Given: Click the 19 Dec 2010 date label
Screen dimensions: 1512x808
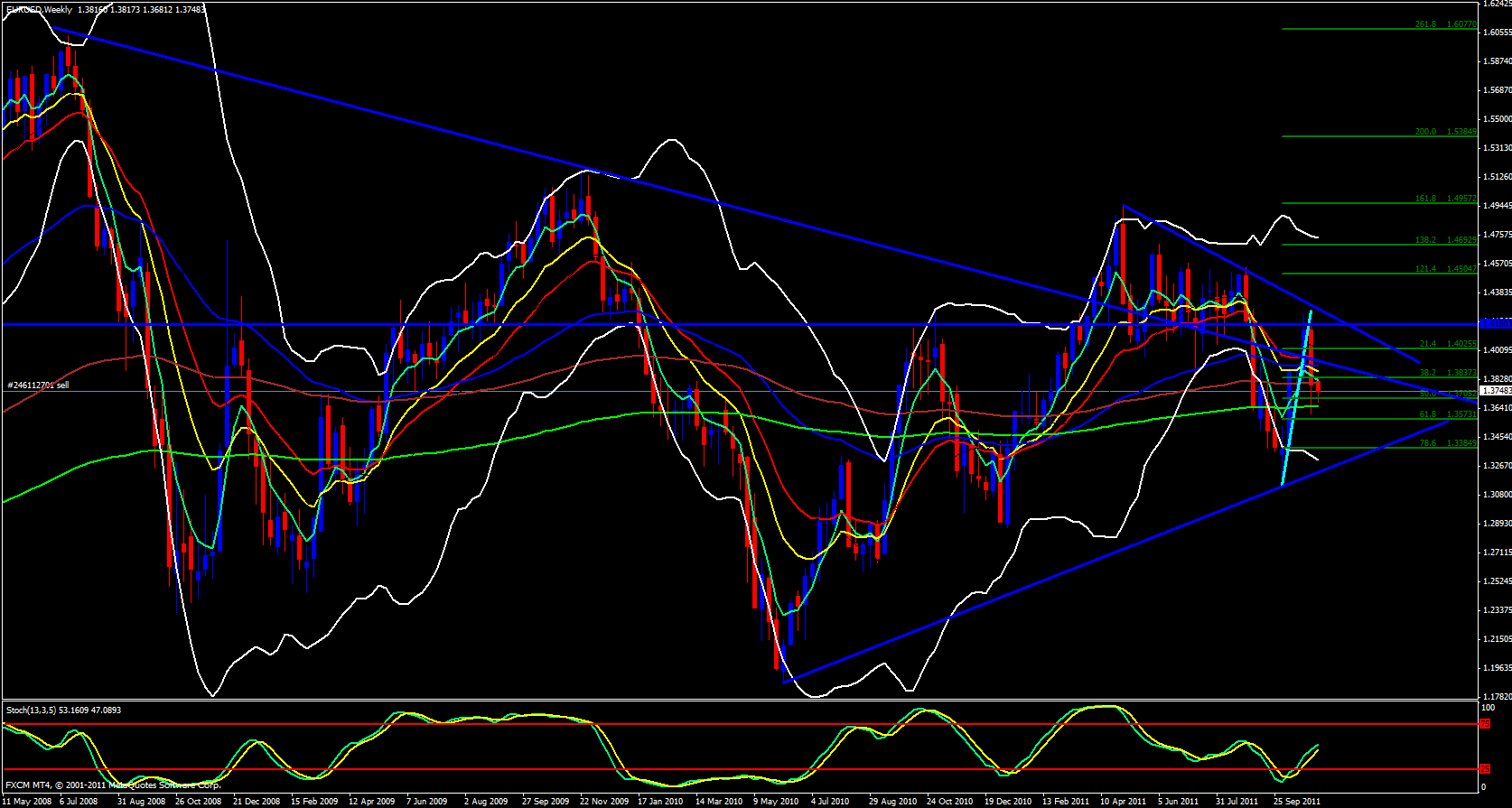Looking at the screenshot, I should pyautogui.click(x=1008, y=802).
